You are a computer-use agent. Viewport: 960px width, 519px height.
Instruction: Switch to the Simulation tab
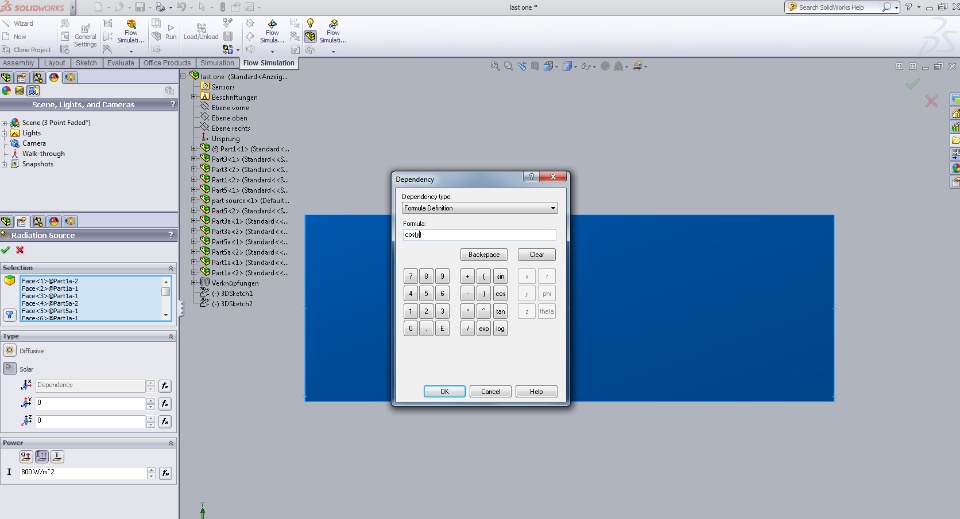click(217, 63)
